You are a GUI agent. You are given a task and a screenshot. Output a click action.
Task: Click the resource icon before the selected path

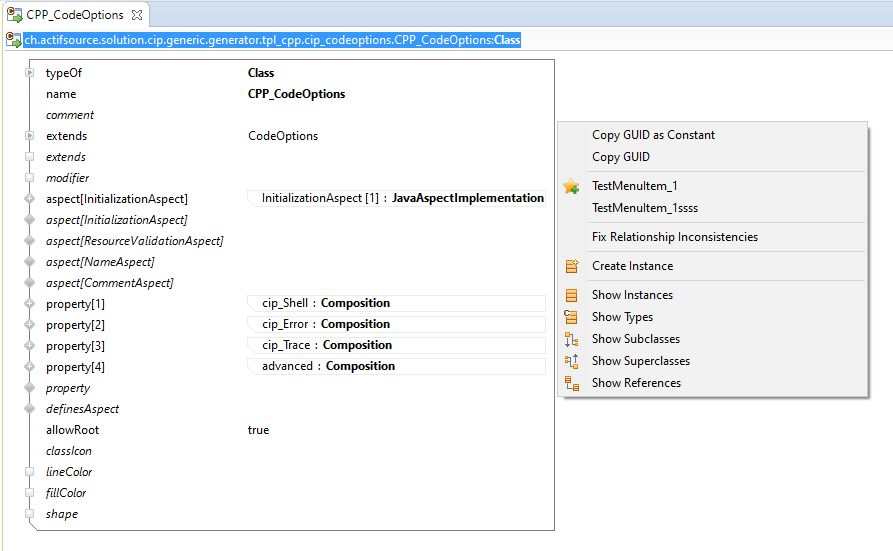[x=13, y=40]
